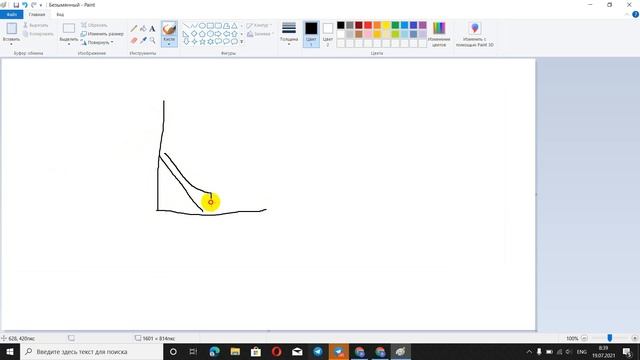Switch to the View (Вид) ribbon tab

point(60,14)
